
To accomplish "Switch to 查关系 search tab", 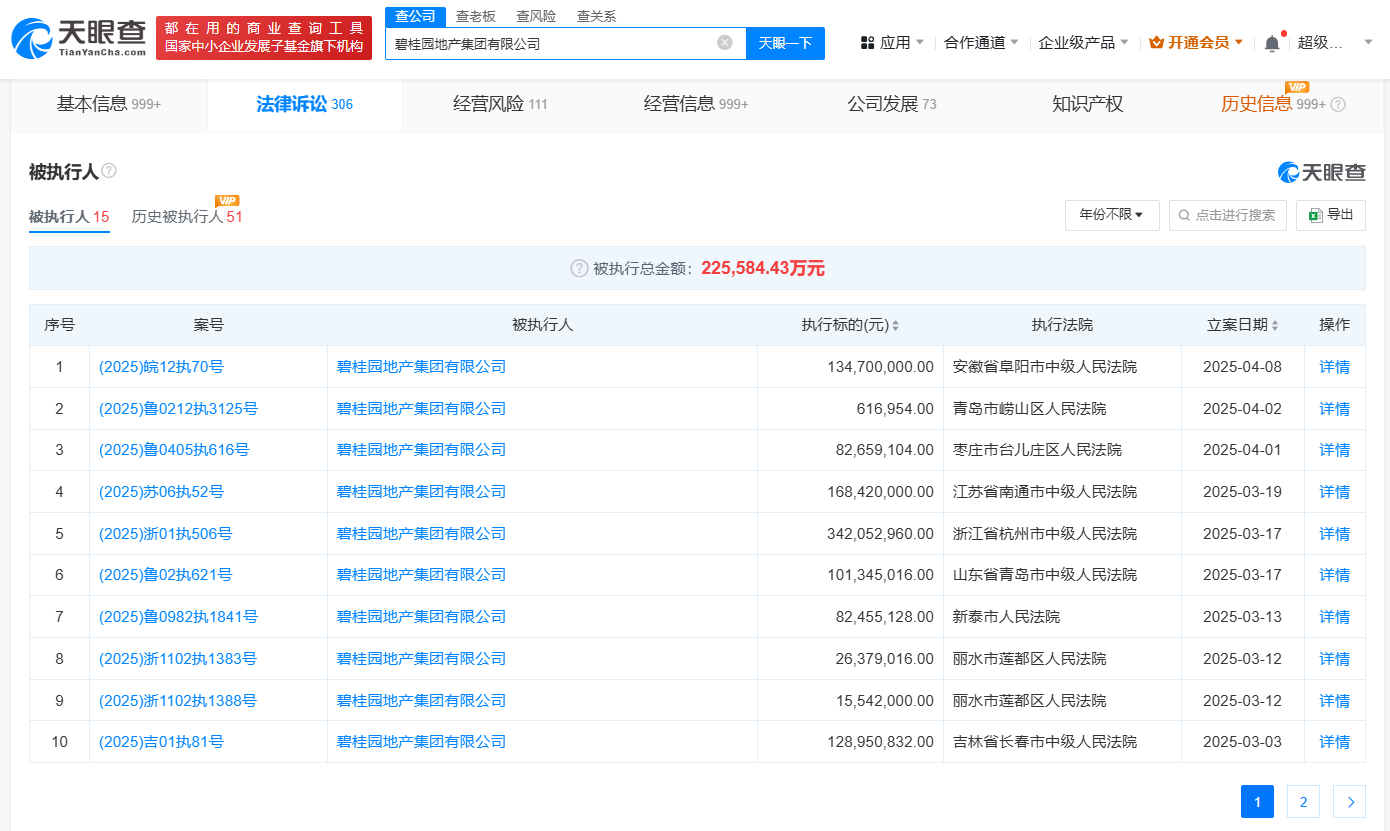I will 596,16.
